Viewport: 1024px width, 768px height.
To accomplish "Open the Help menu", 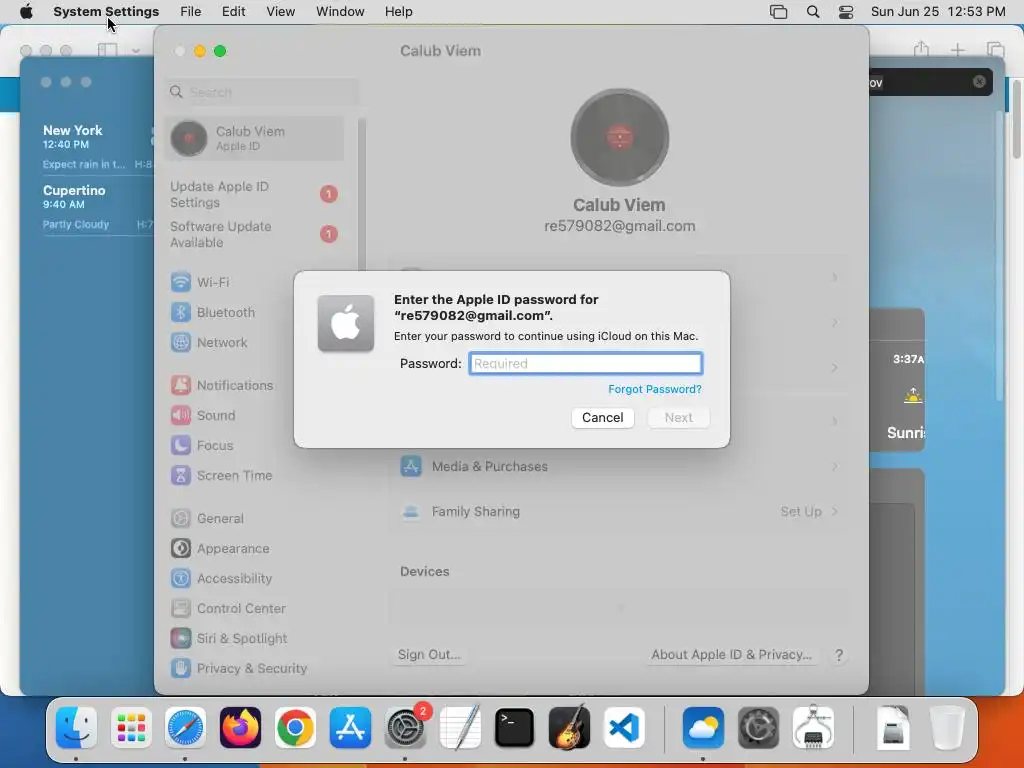I will click(x=398, y=12).
